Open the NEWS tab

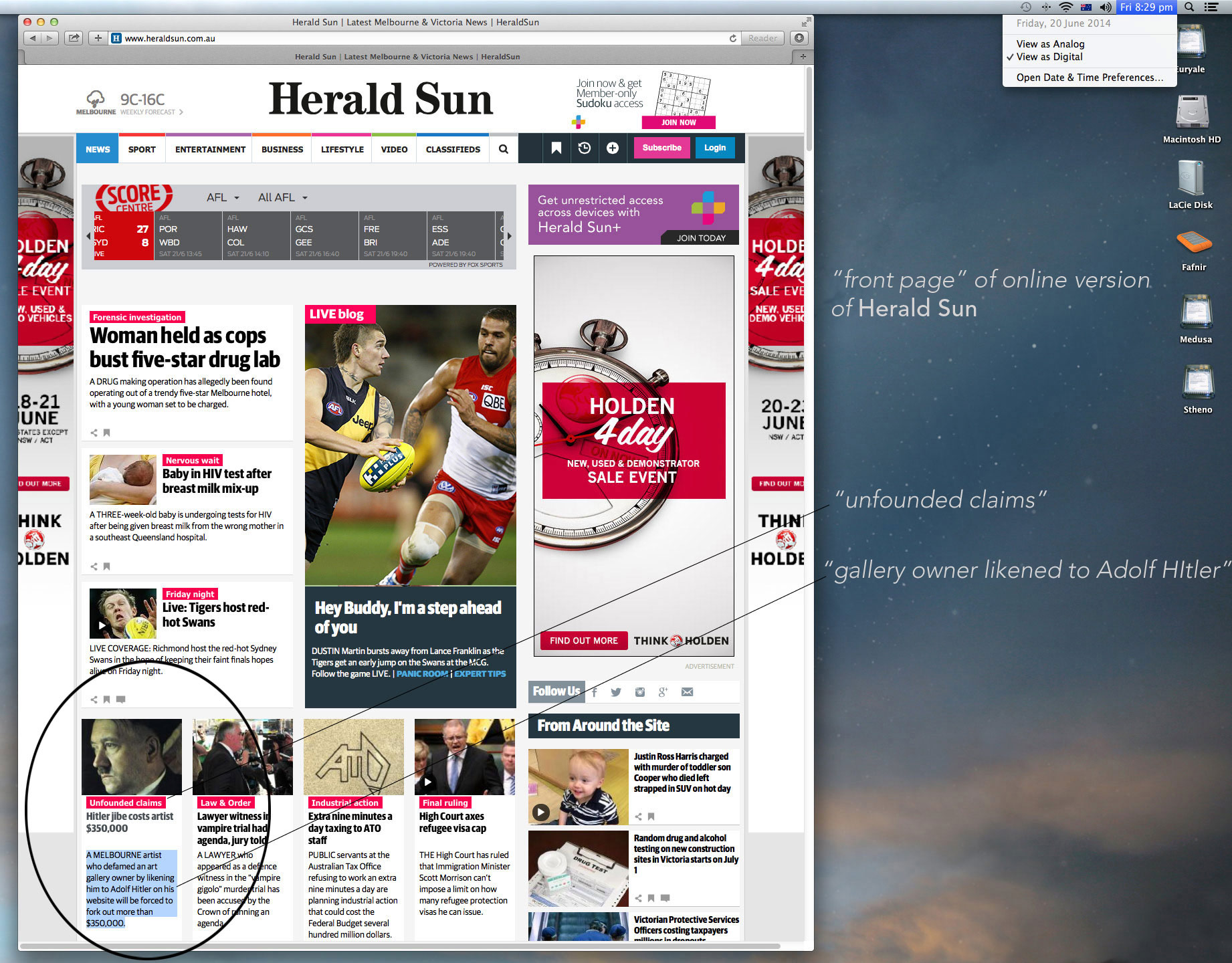click(x=98, y=149)
